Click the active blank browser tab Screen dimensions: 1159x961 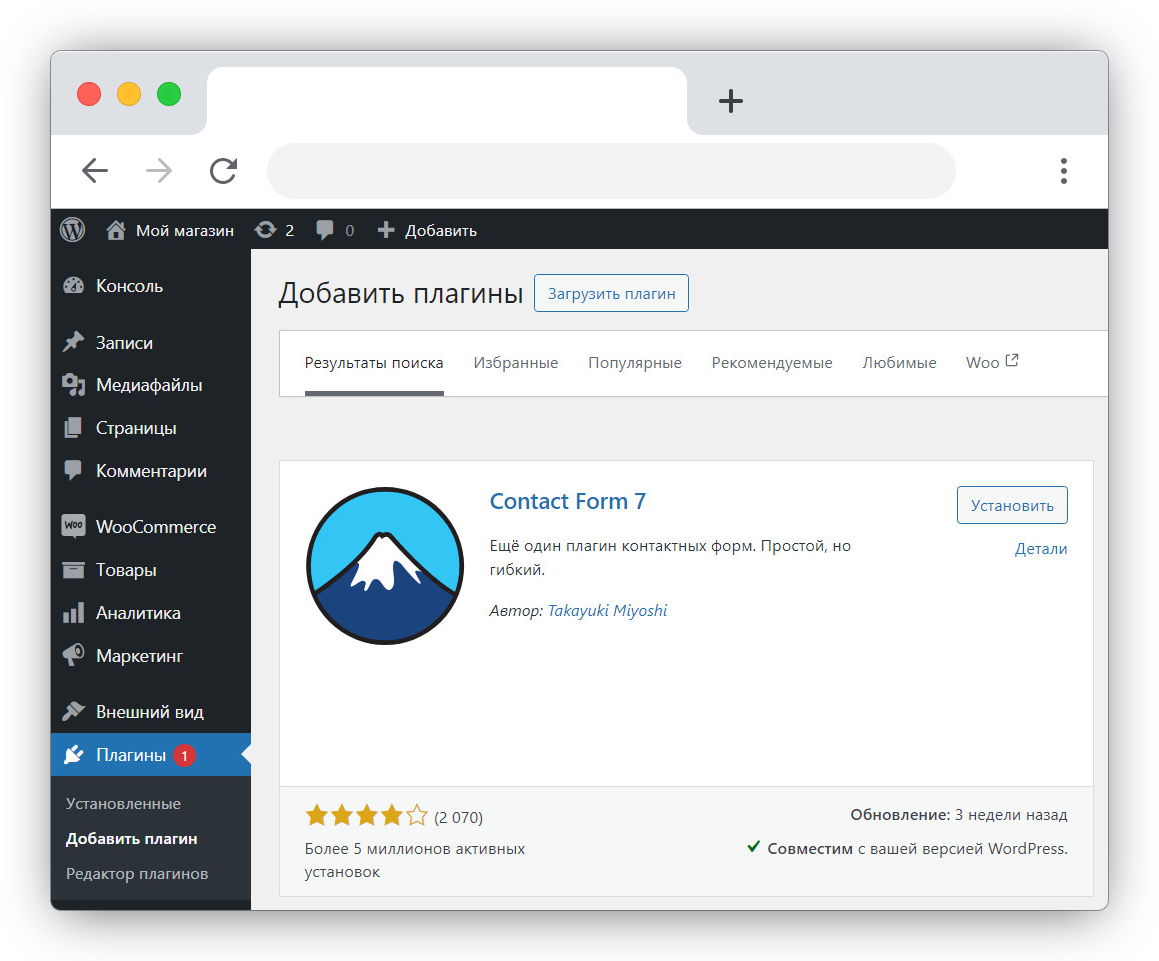tap(447, 101)
